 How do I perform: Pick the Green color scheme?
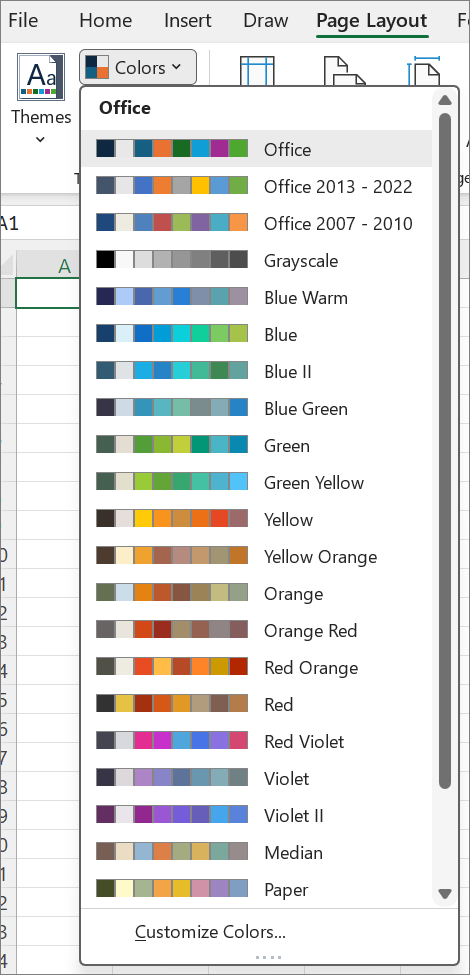257,445
